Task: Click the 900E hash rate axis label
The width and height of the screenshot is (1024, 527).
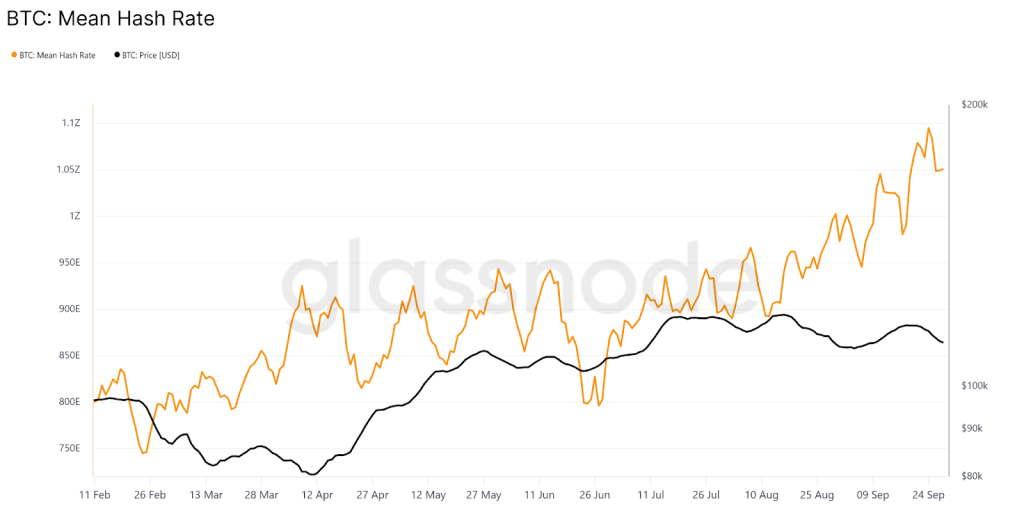Action: (69, 309)
